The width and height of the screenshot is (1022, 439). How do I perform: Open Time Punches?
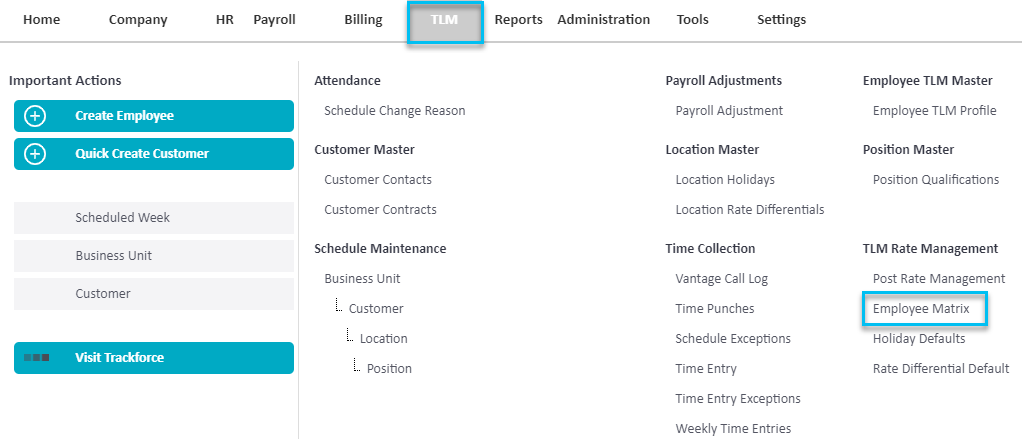click(715, 309)
